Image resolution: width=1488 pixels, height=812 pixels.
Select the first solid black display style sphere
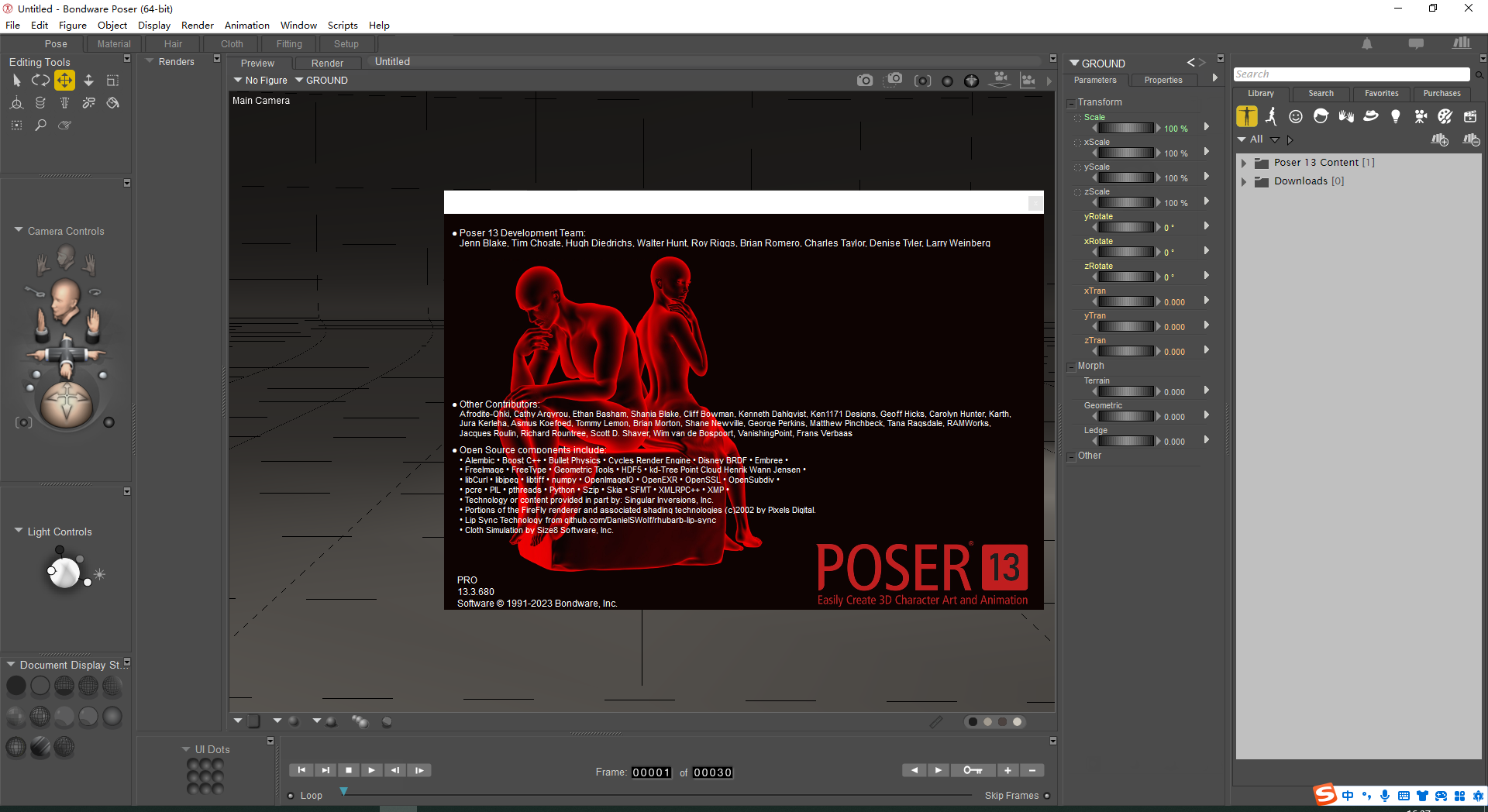point(16,686)
